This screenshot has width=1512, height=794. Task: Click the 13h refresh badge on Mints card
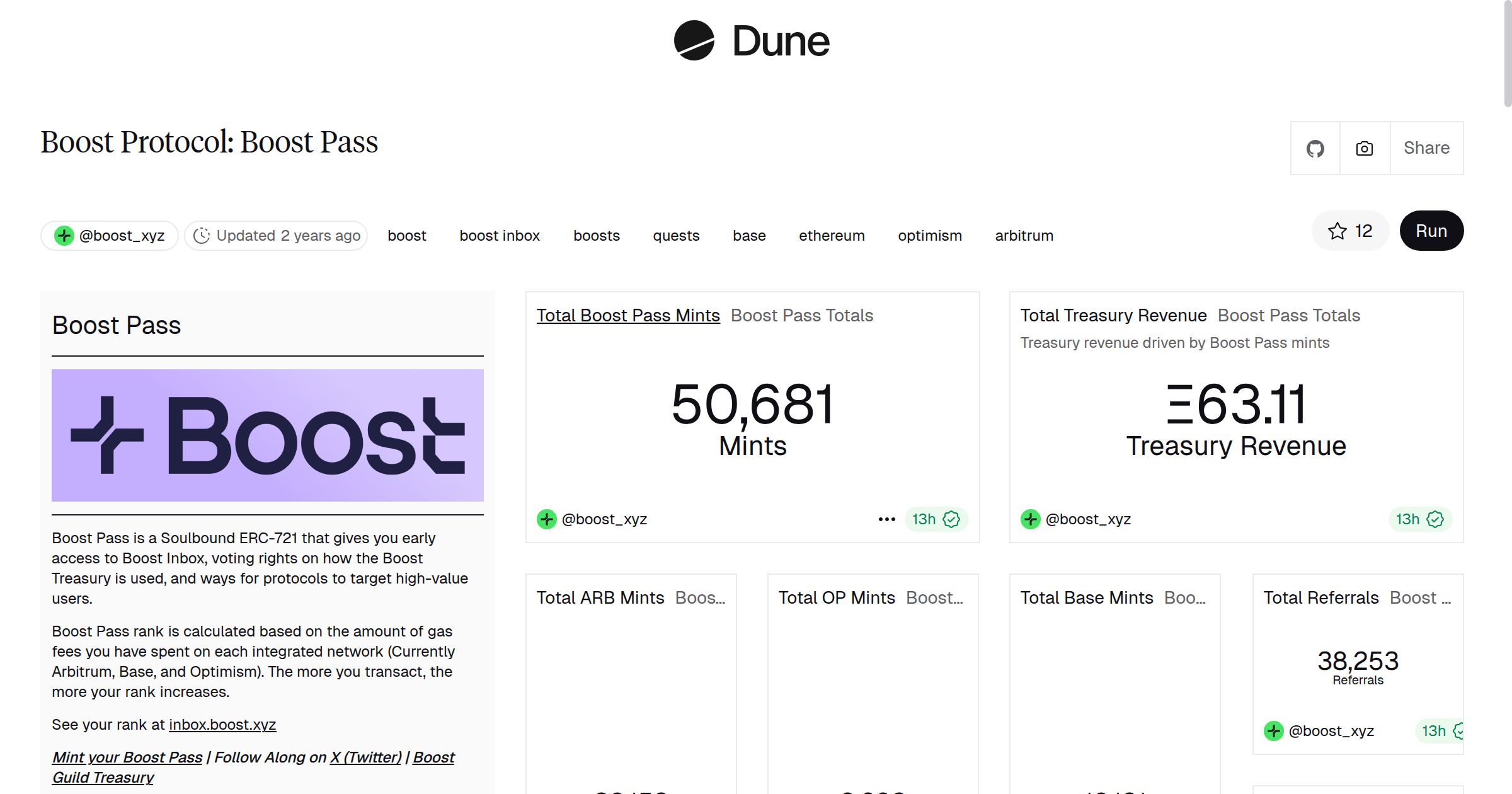coord(936,519)
